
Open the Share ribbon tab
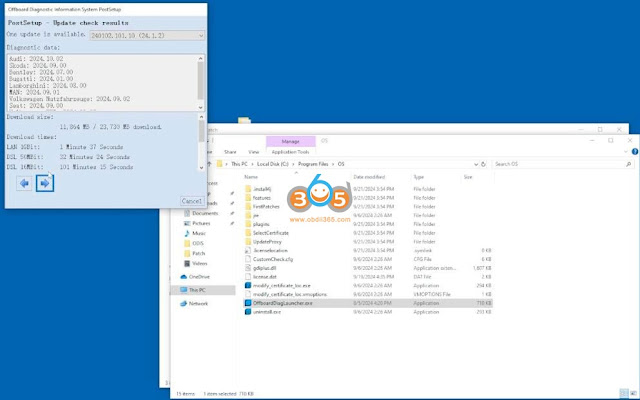point(230,152)
